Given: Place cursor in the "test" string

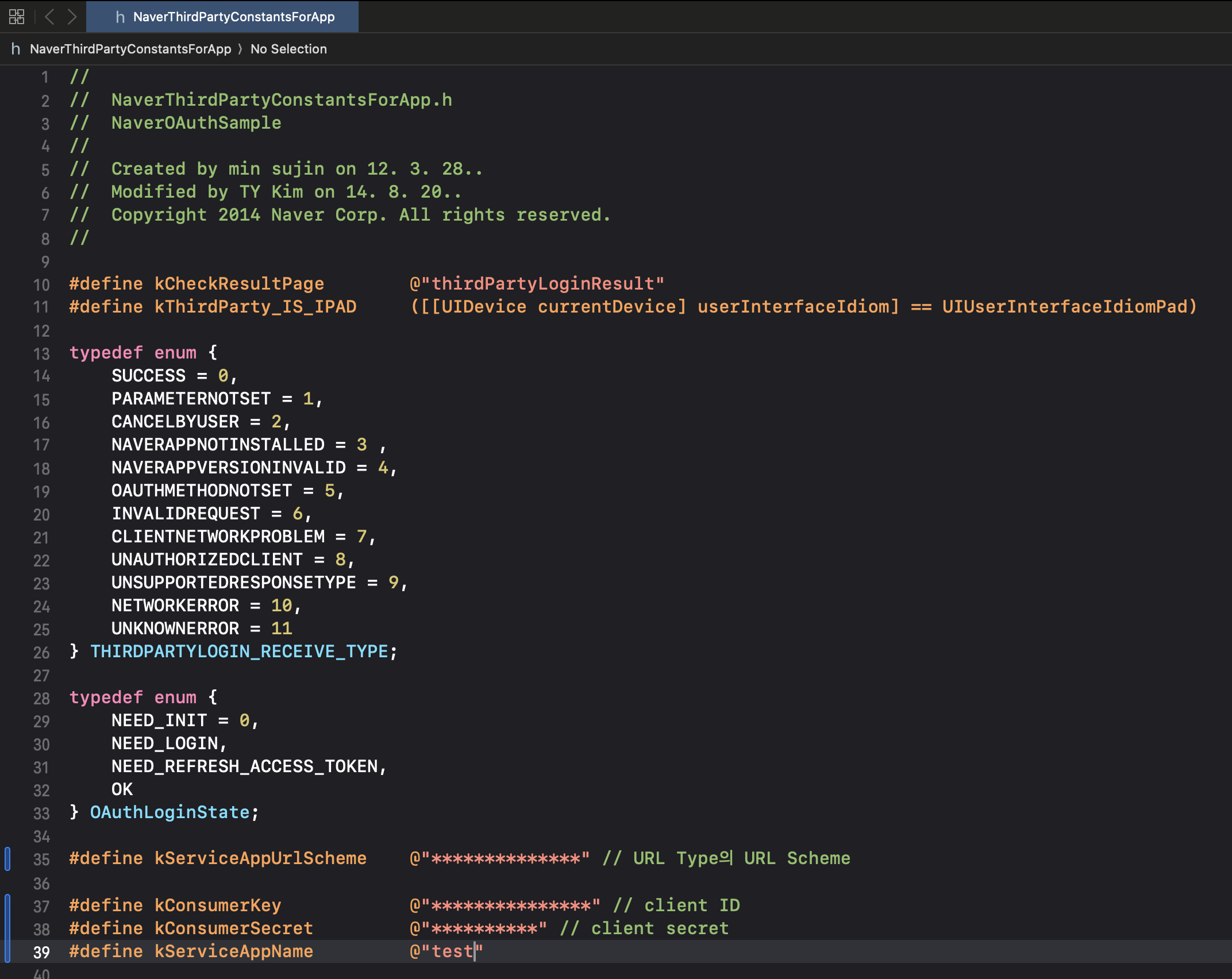Looking at the screenshot, I should tap(452, 951).
